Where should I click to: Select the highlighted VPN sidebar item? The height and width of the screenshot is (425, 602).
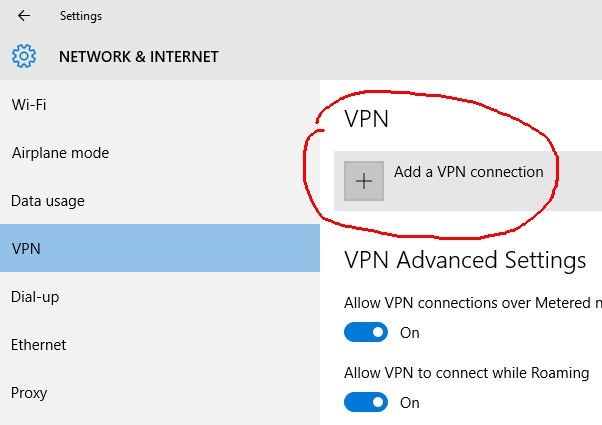tap(160, 248)
